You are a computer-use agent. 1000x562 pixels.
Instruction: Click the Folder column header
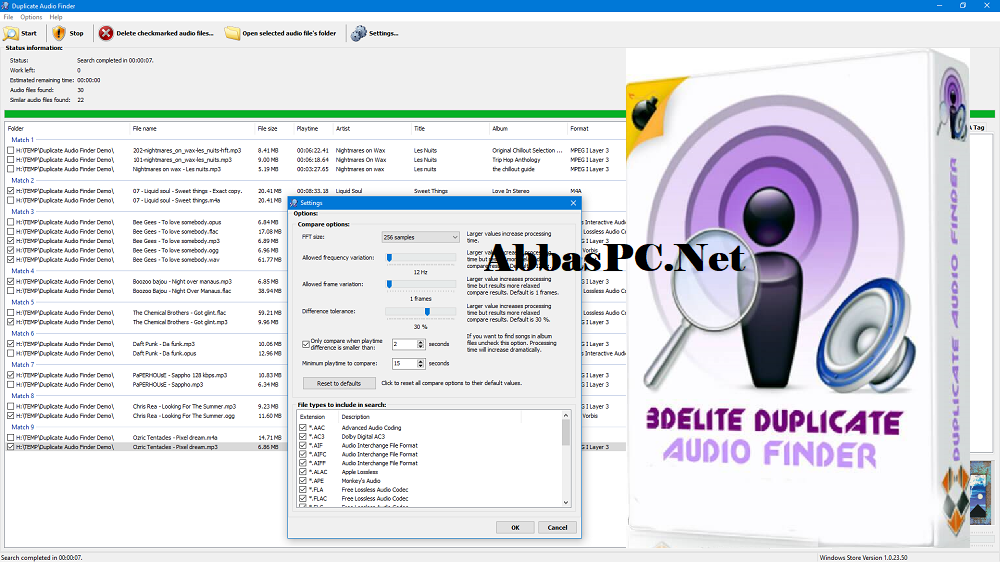[16, 128]
